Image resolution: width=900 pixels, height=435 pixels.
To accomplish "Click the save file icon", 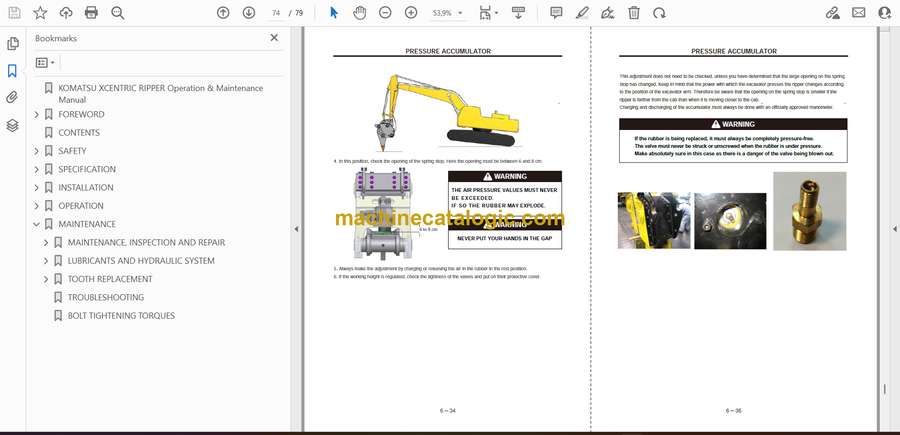I will click(x=14, y=13).
